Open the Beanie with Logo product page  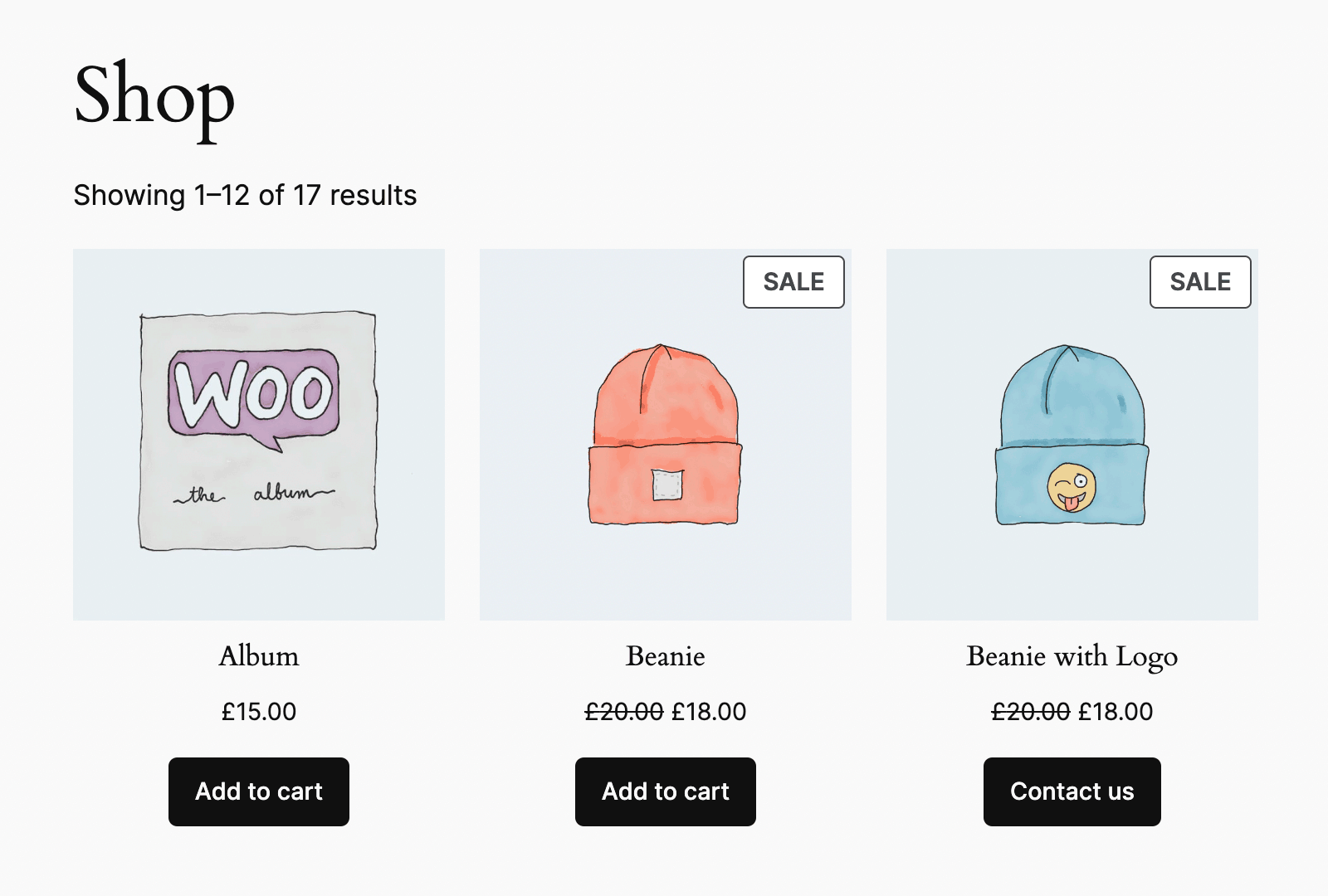tap(1072, 656)
